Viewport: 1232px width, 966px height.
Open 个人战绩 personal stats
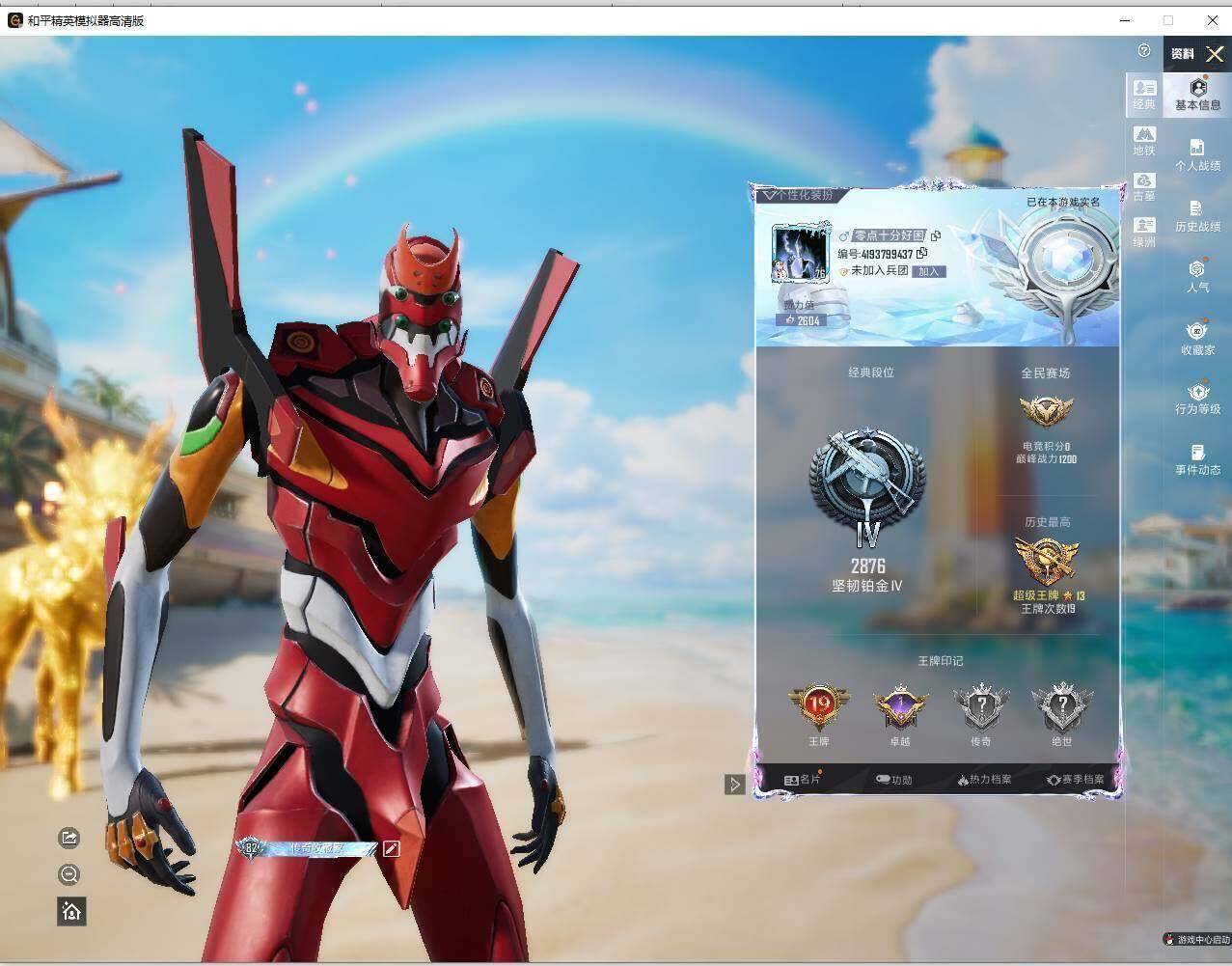1197,155
